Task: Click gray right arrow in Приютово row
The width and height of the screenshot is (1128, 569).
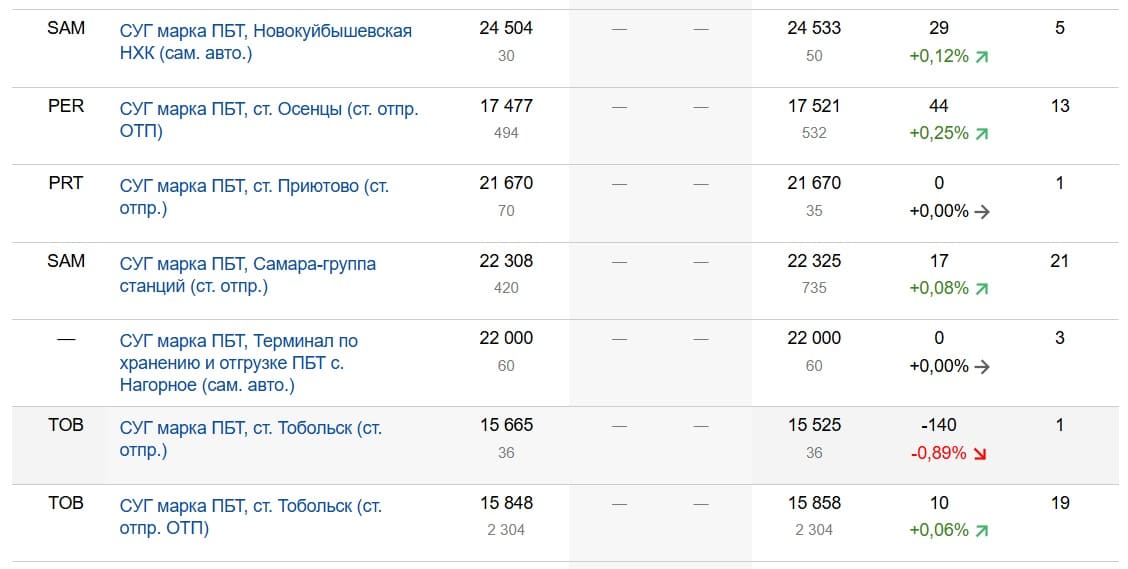Action: 981,212
